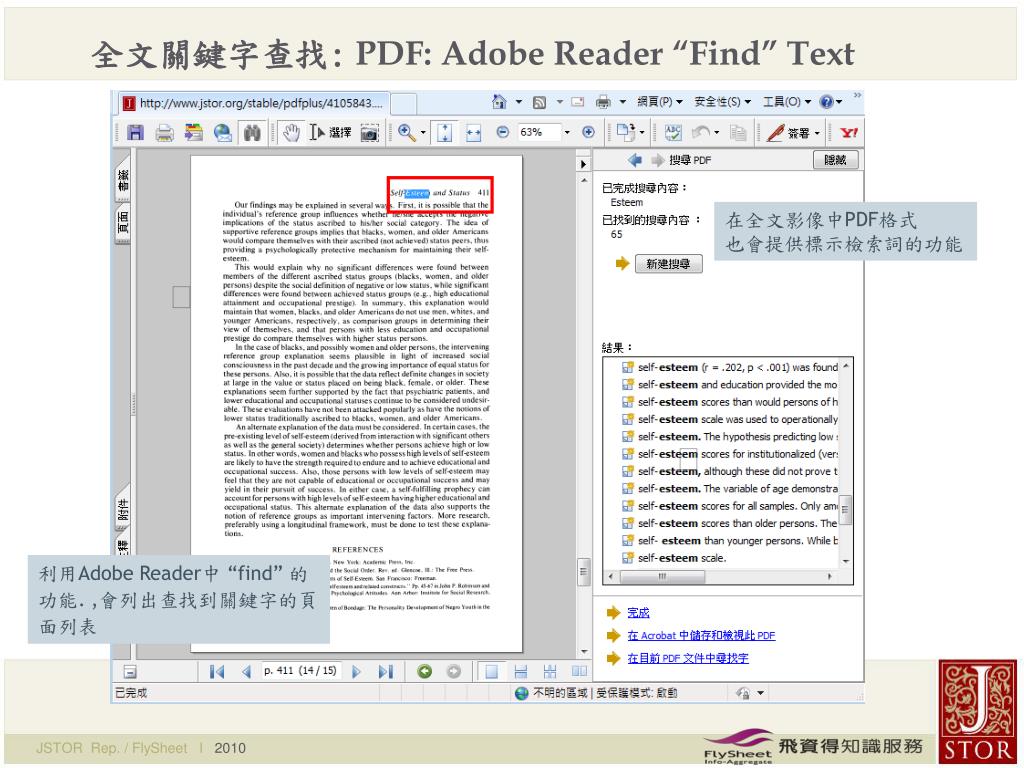The height and width of the screenshot is (768, 1024).
Task: Click the Yahoo Y! toolbar icon
Action: pos(848,133)
